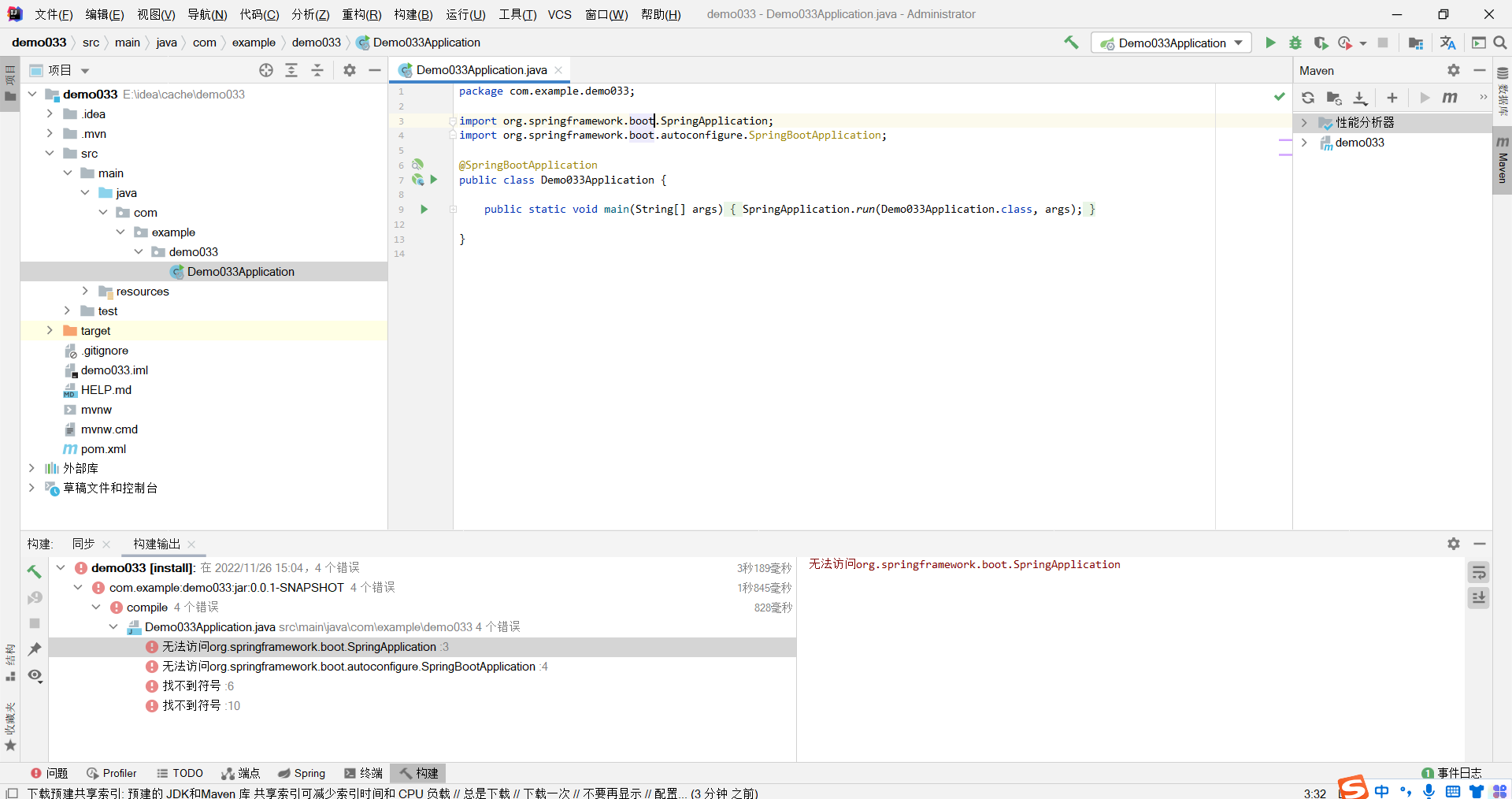Click the Translate icon in toolbar
Screen dimensions: 1512x799
[1447, 43]
